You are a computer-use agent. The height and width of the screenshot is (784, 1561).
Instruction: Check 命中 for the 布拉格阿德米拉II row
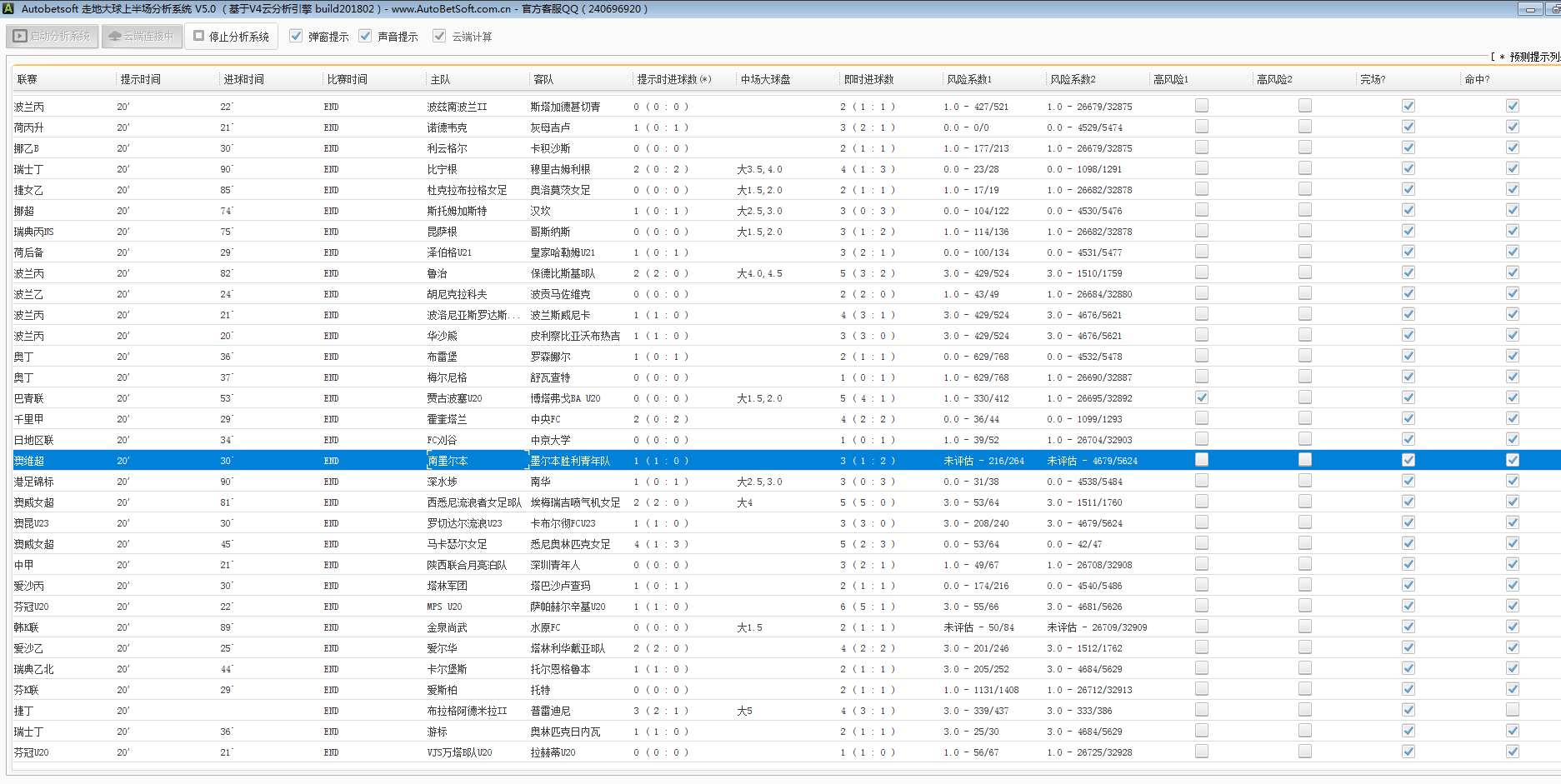tap(1512, 710)
